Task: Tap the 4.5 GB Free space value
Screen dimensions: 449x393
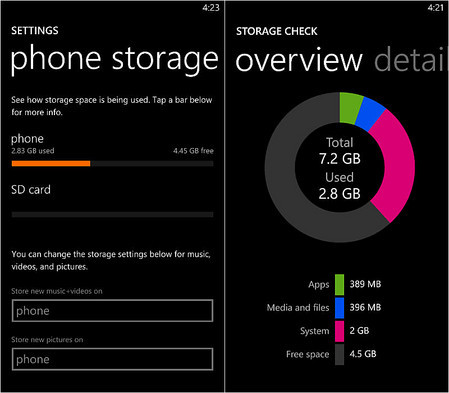Action: pos(363,354)
